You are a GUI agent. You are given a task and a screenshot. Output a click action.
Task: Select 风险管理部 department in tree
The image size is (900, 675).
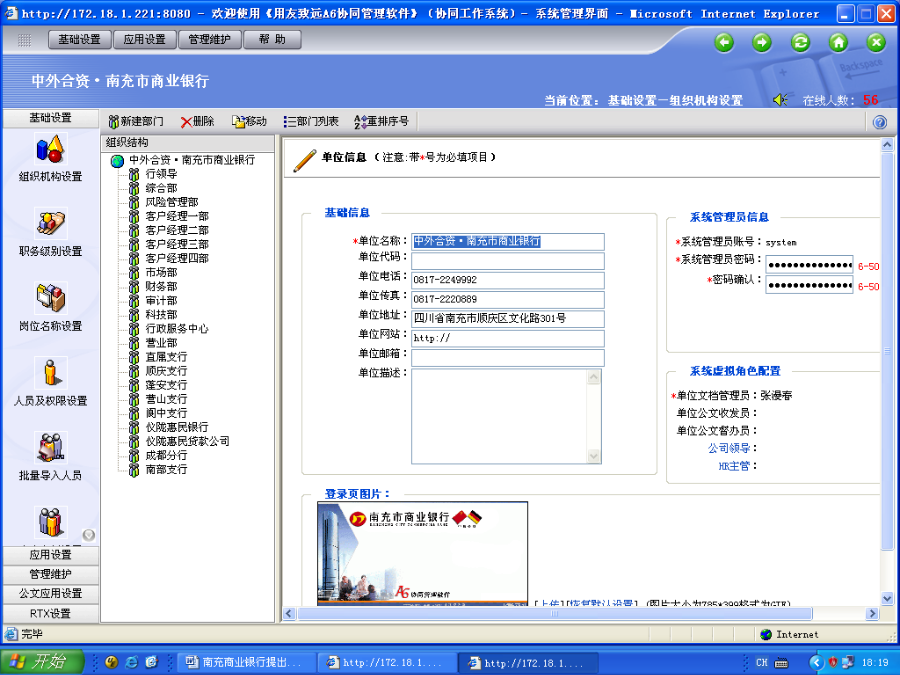pyautogui.click(x=172, y=202)
